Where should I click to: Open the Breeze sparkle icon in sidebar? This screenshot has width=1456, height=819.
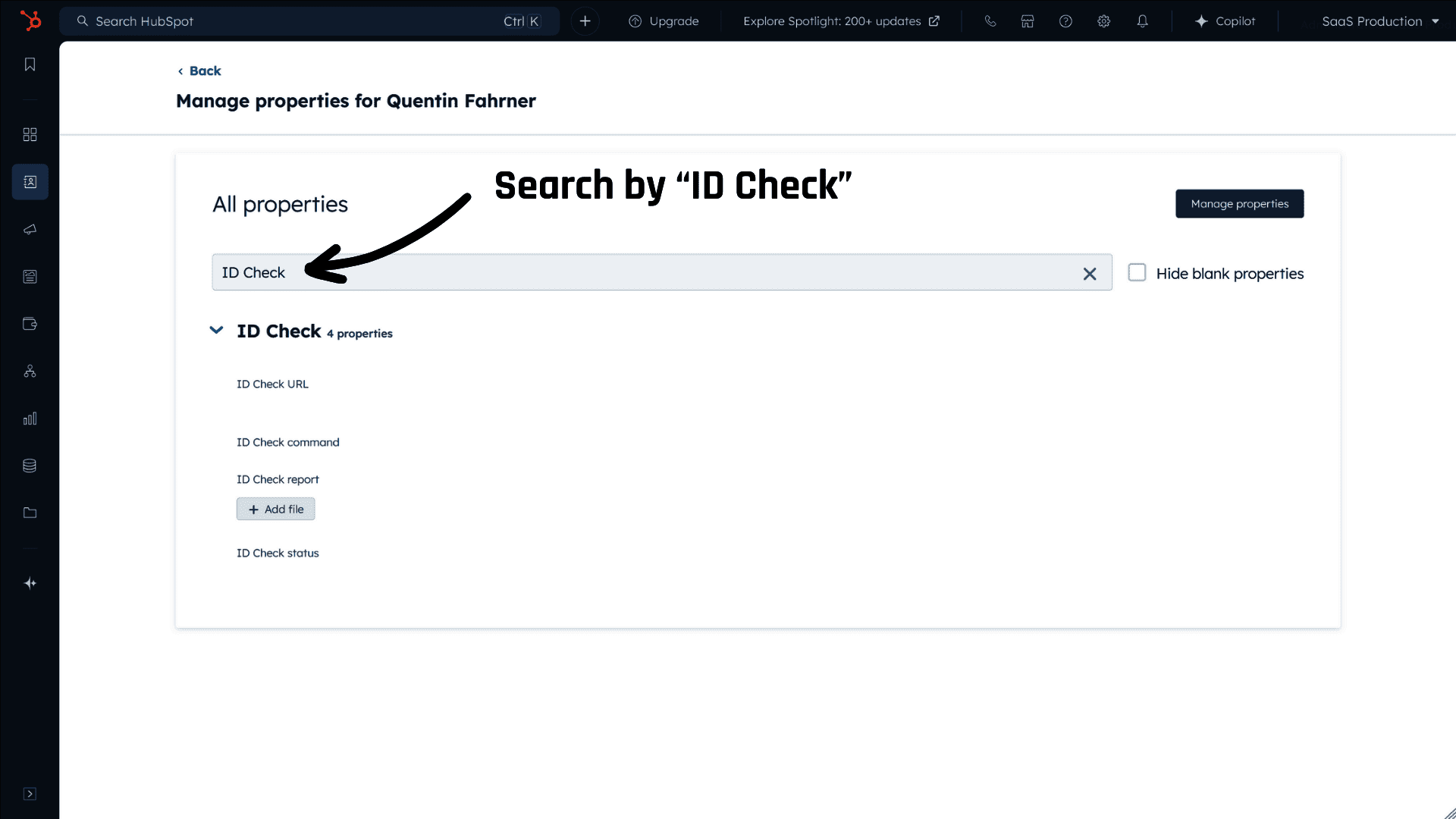tap(30, 583)
